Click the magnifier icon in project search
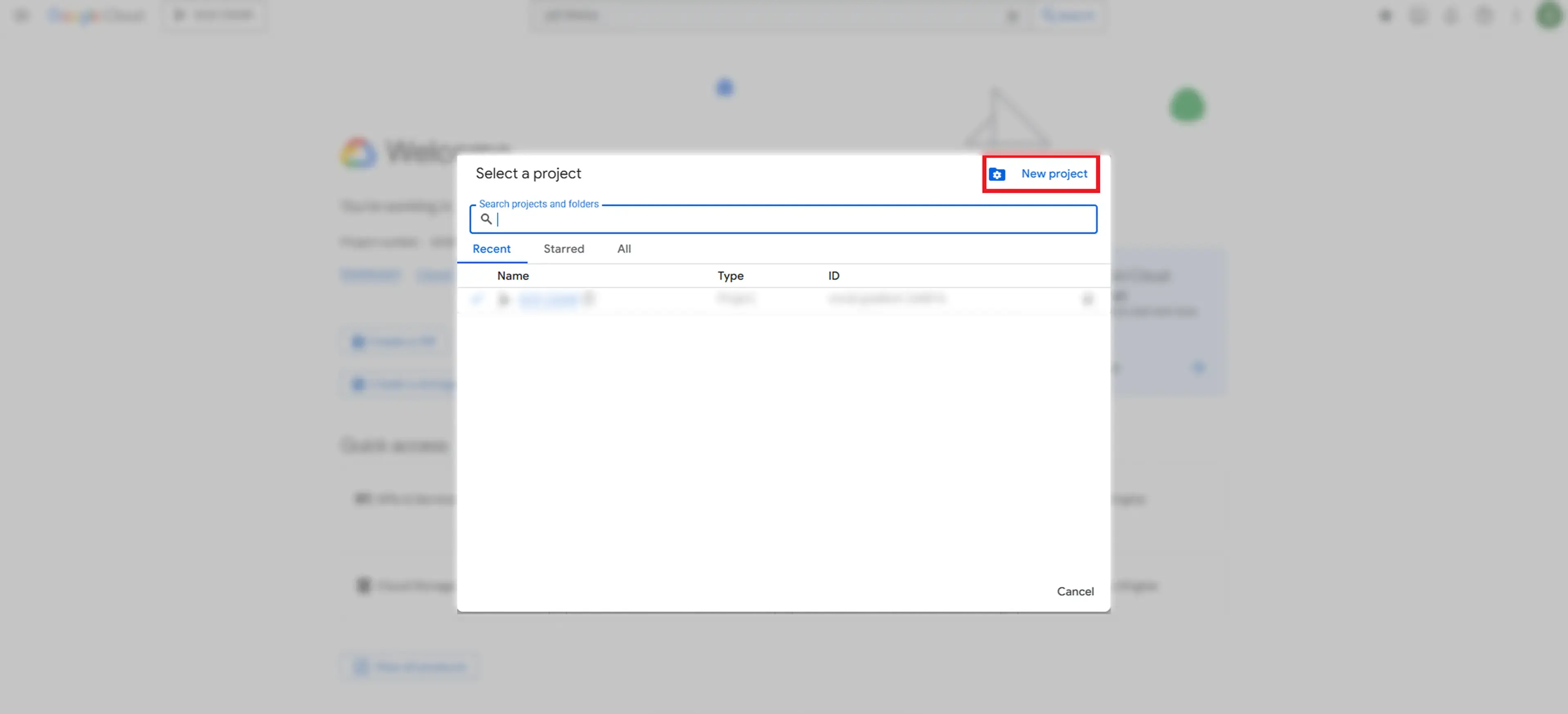The height and width of the screenshot is (714, 1568). 486,219
